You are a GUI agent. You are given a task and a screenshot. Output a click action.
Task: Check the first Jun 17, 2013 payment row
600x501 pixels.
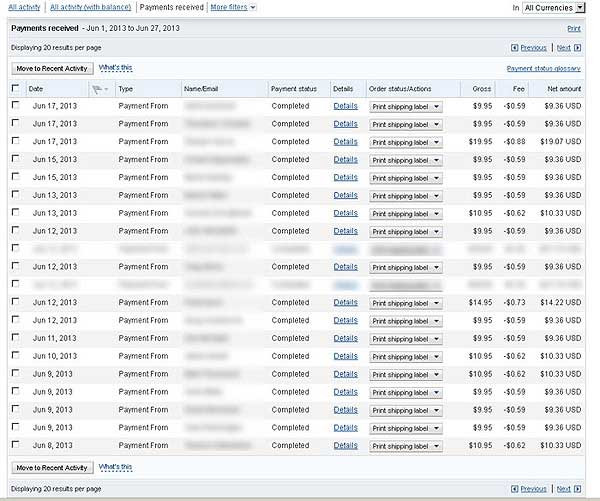click(15, 105)
